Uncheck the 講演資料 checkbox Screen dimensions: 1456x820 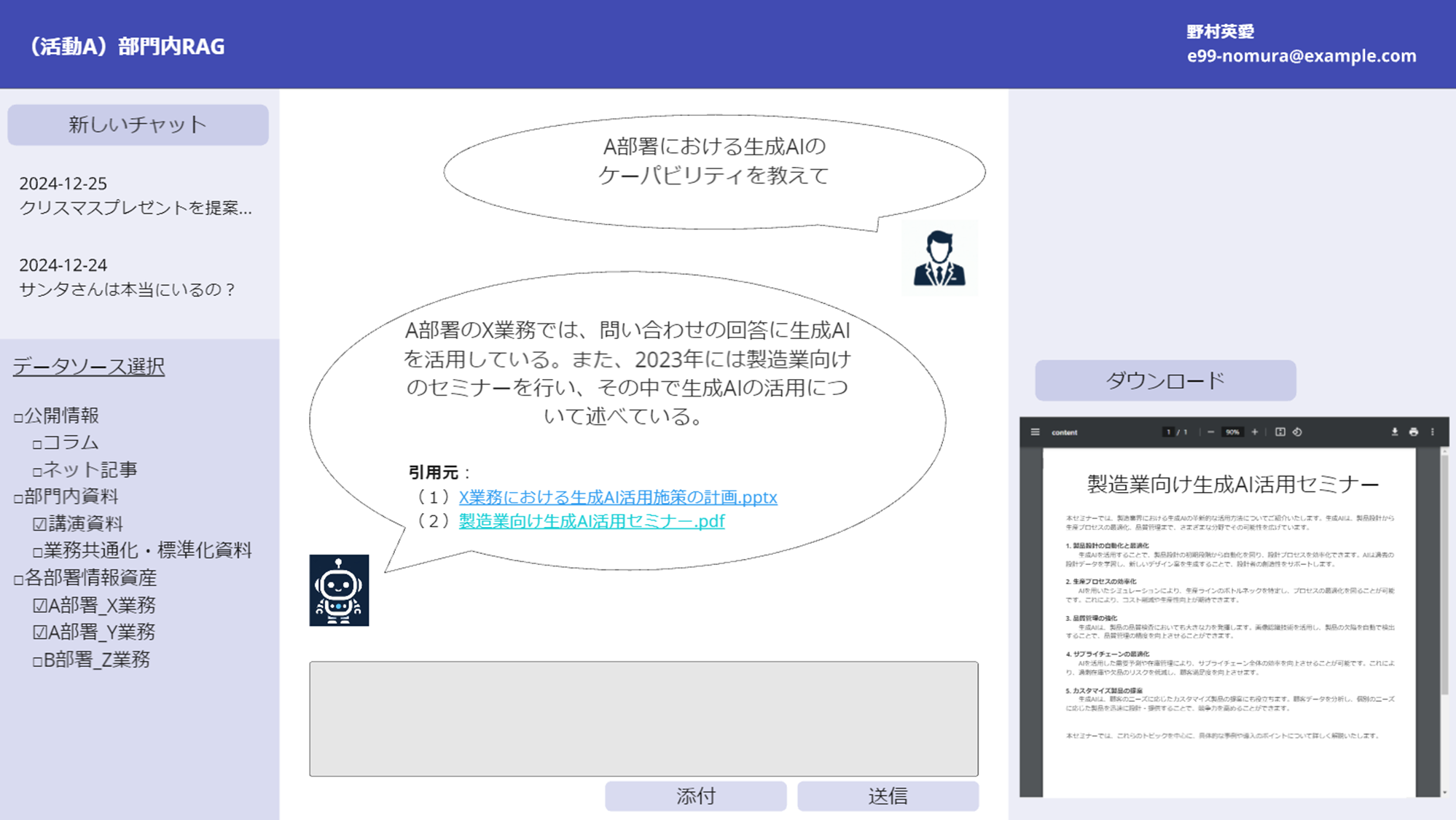pyautogui.click(x=40, y=524)
